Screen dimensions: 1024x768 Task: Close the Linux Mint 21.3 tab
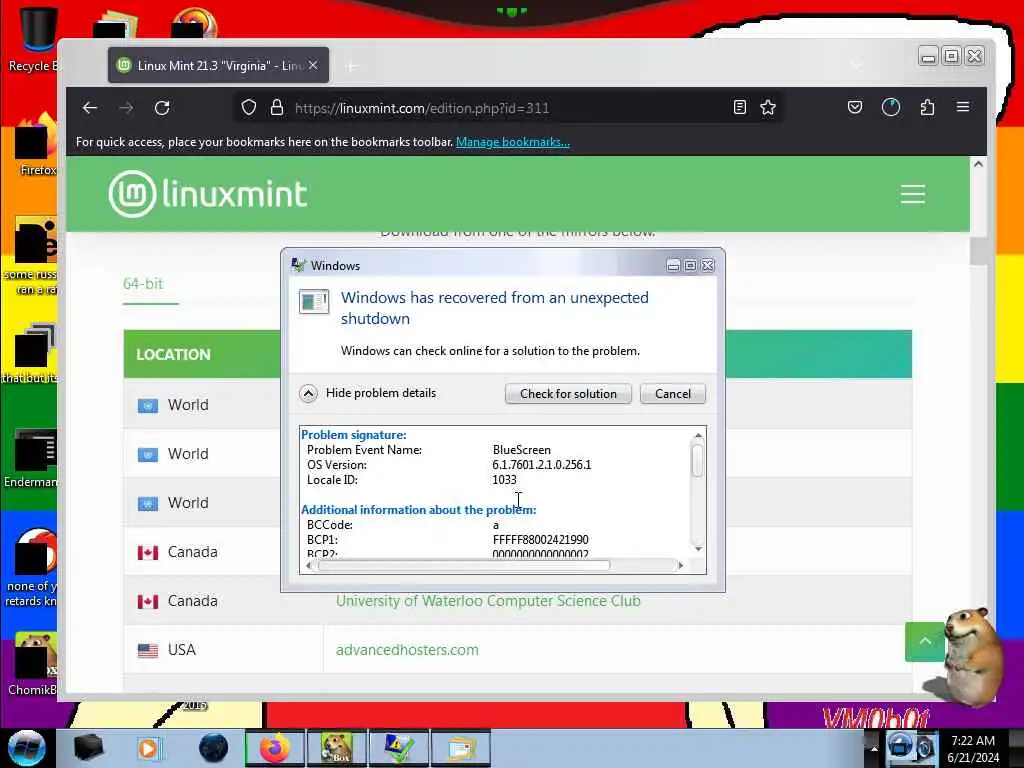tap(313, 65)
